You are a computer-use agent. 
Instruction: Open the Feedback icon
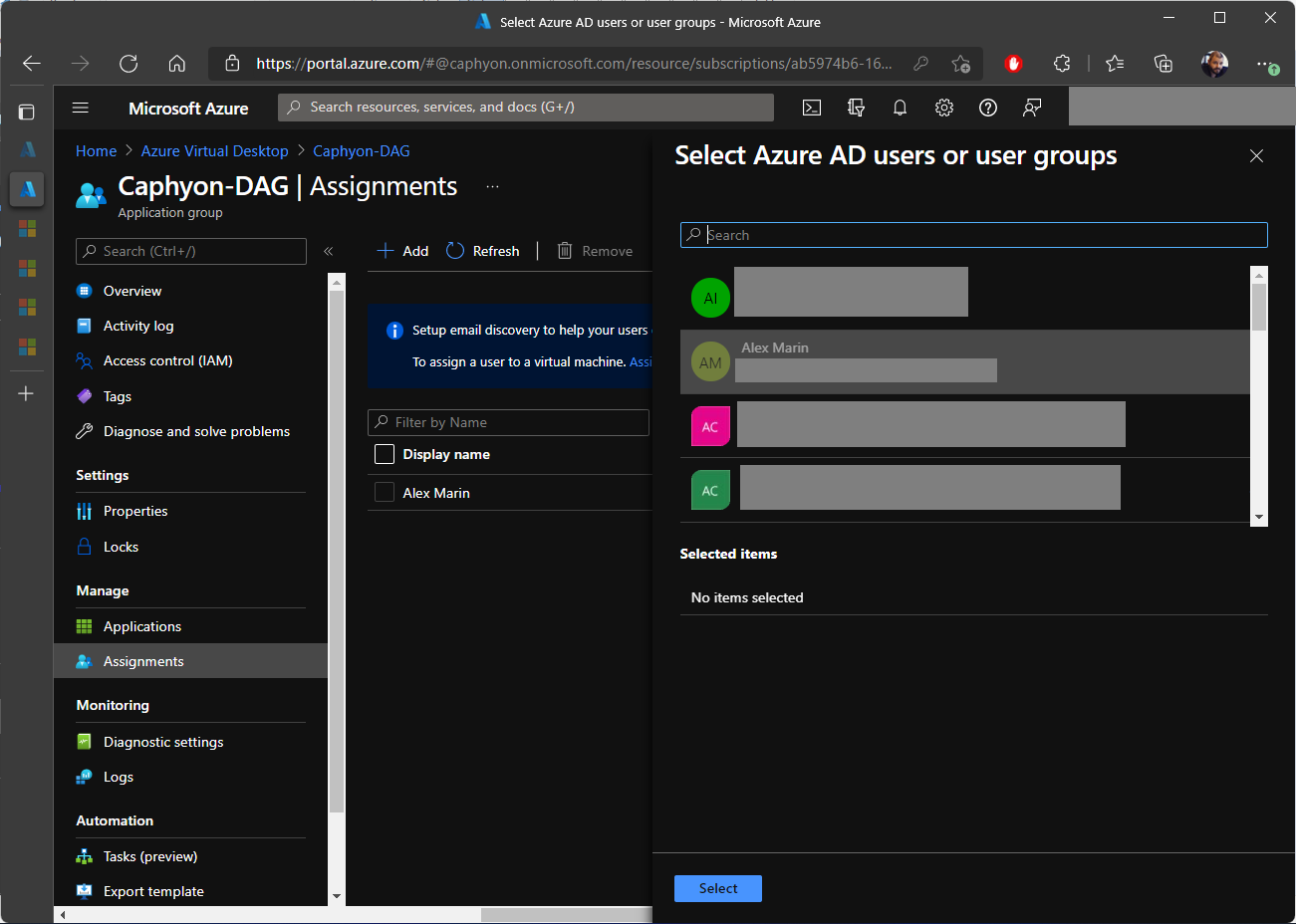(1032, 108)
